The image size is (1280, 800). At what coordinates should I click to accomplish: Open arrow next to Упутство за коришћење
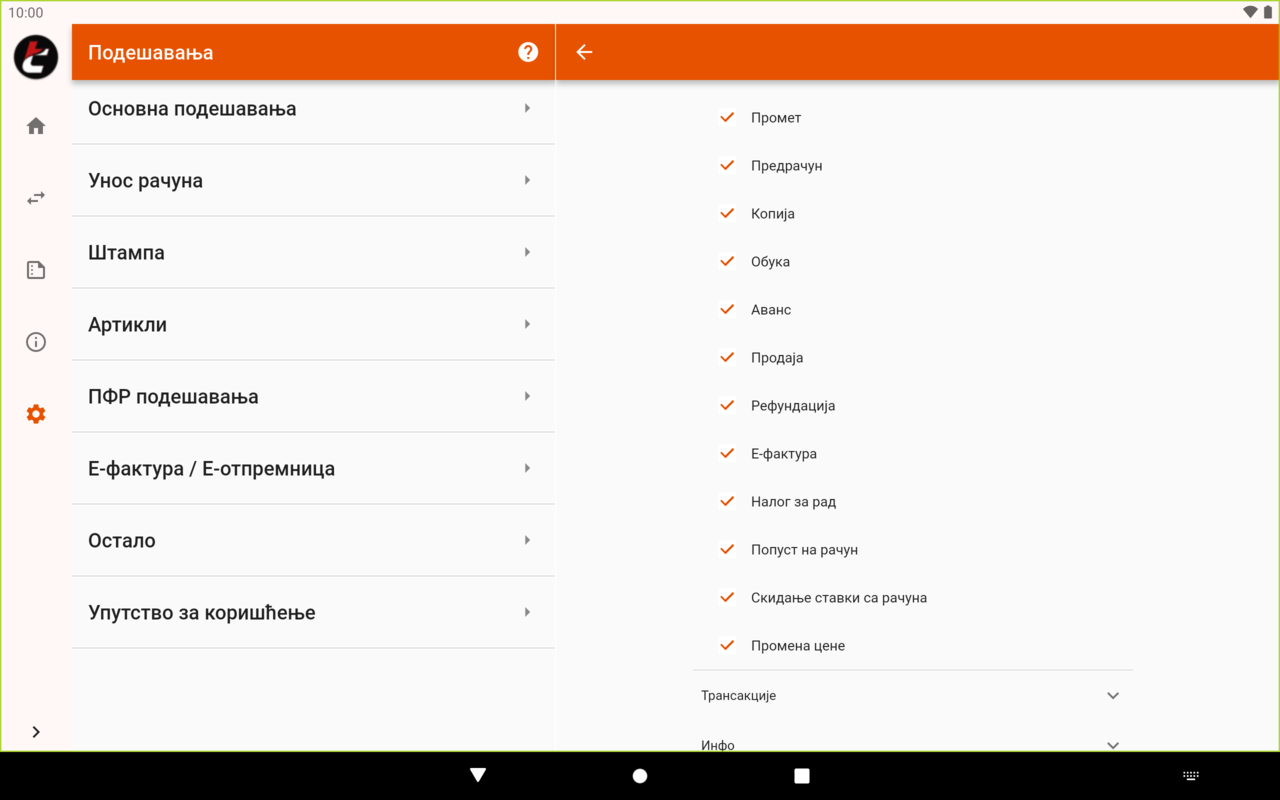[x=527, y=612]
